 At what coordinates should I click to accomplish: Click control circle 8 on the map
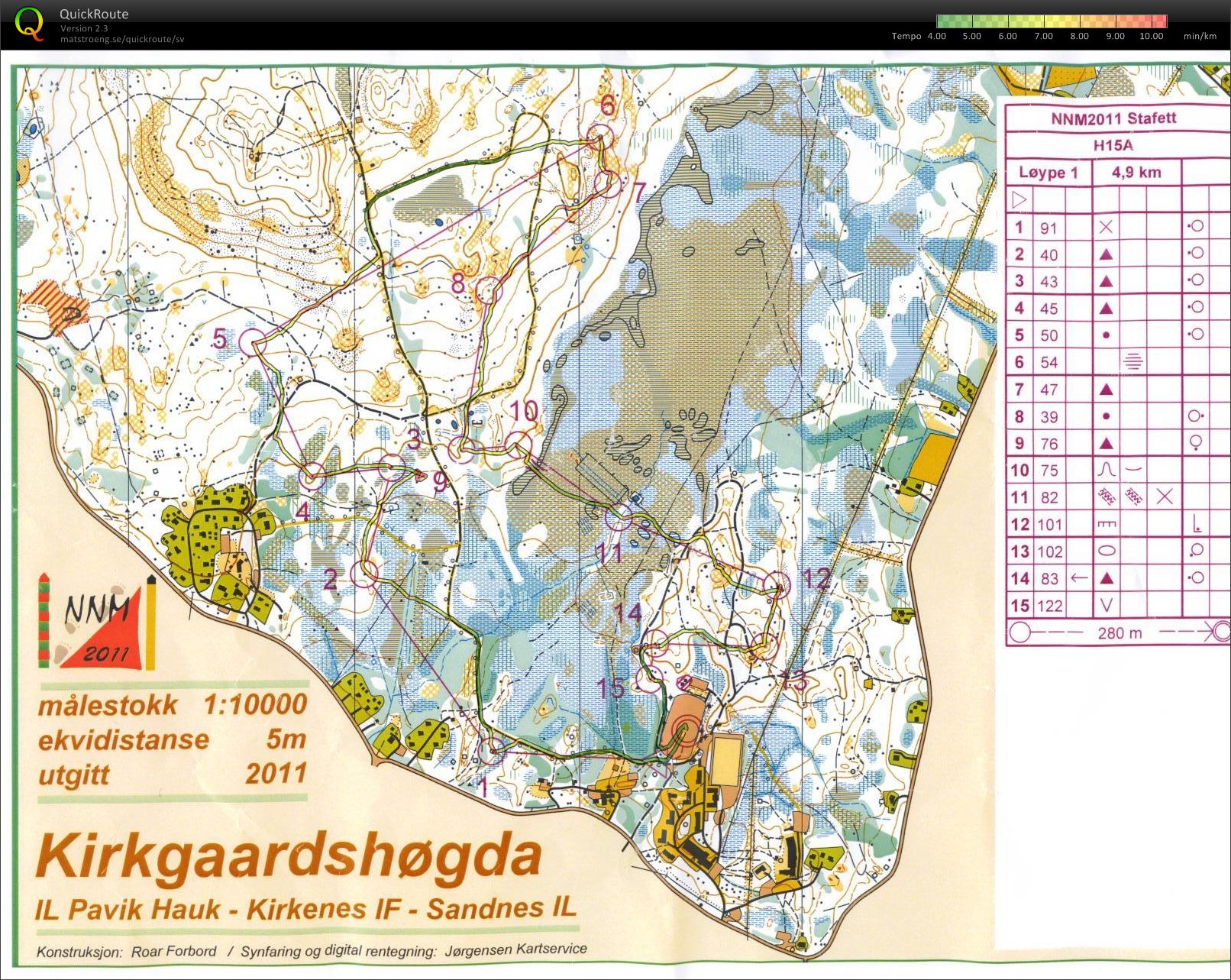click(489, 291)
